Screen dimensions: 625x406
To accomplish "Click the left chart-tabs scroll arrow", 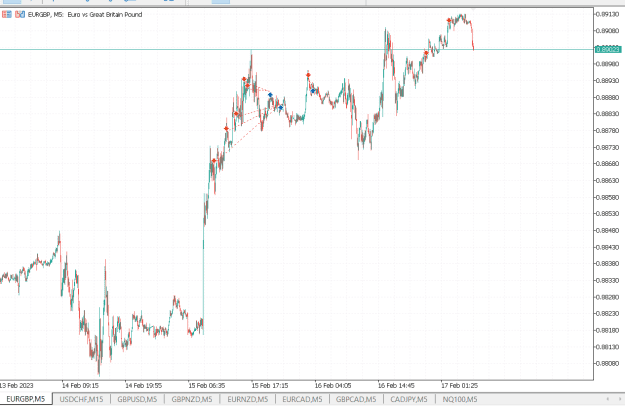I will [607, 399].
